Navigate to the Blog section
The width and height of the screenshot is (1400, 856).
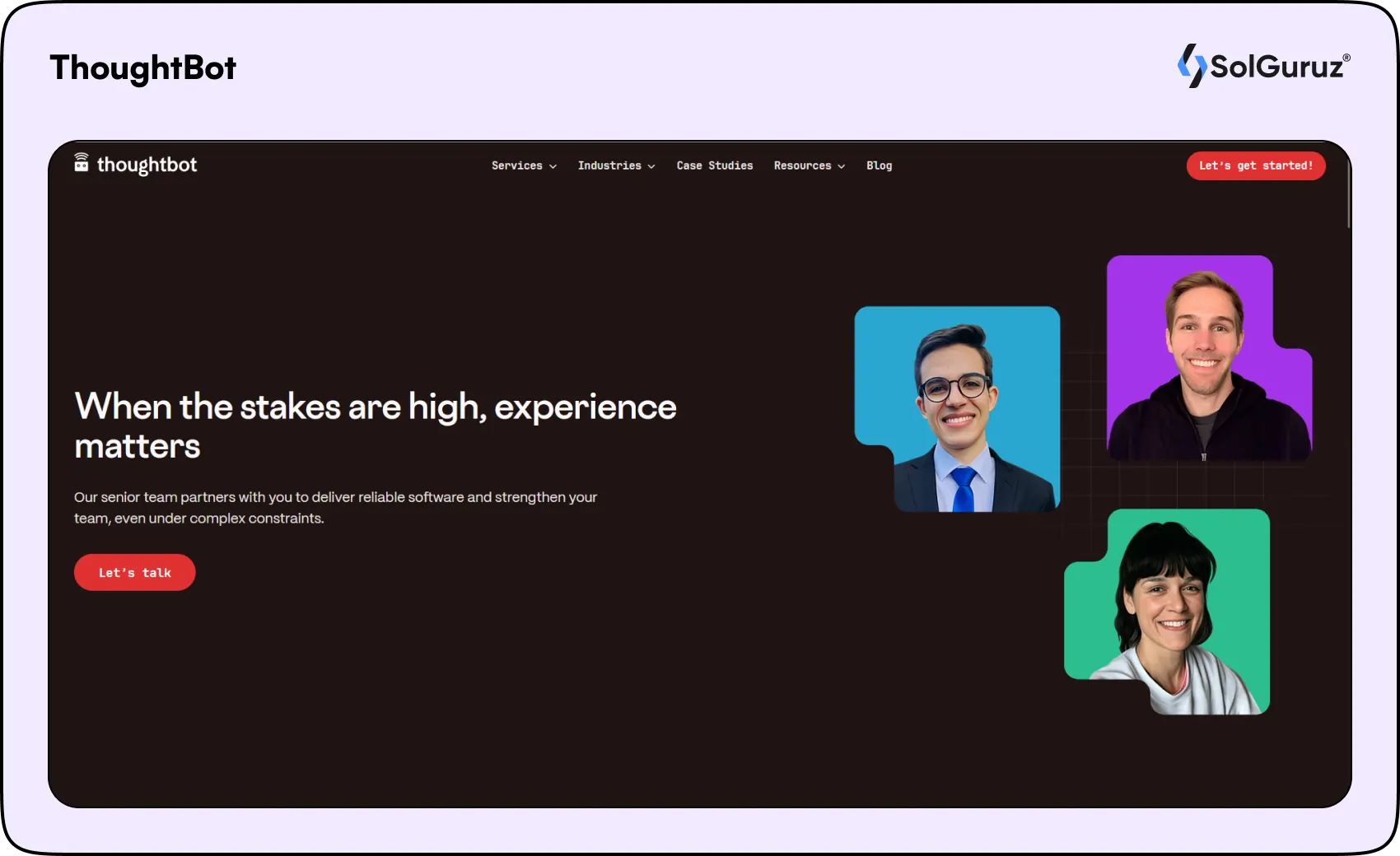point(879,165)
